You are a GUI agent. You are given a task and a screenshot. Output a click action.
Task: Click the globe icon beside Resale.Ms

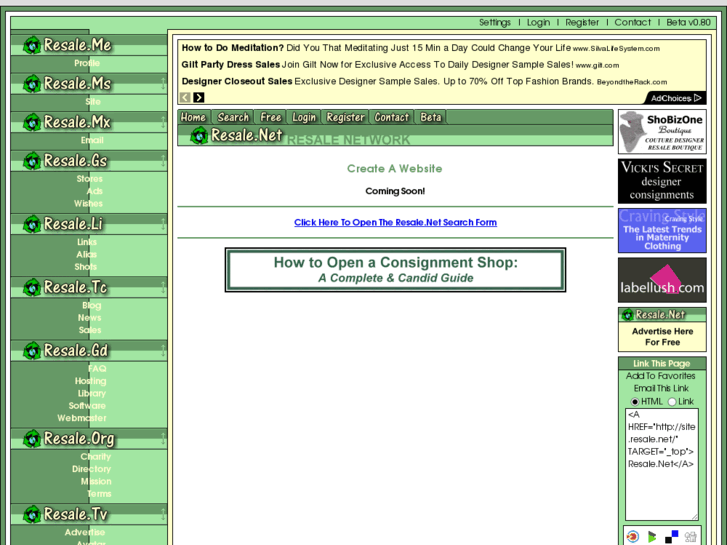click(x=32, y=84)
